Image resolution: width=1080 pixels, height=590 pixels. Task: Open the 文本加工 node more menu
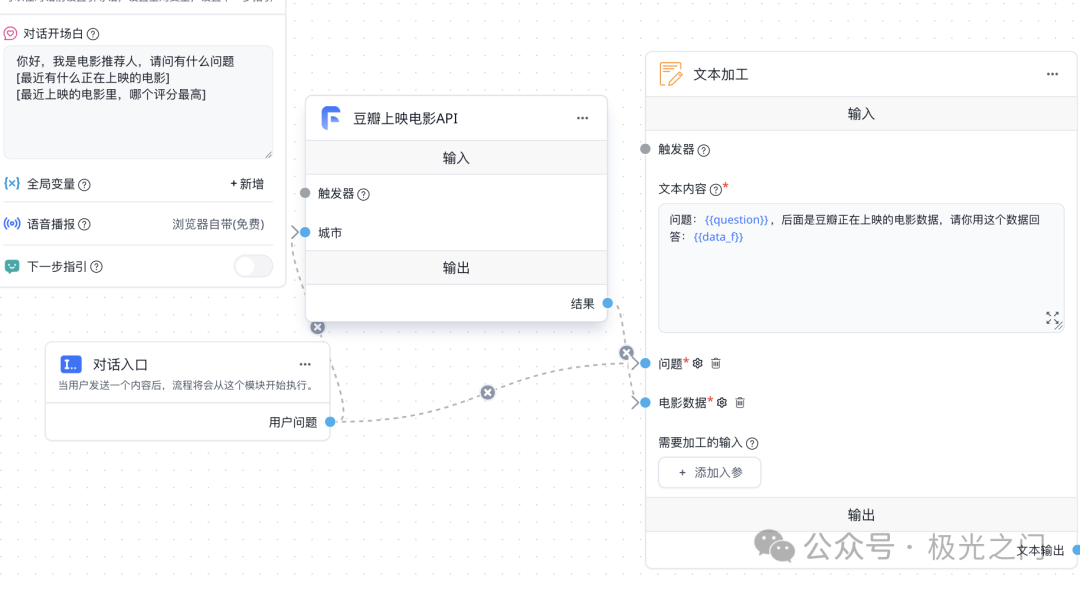pyautogui.click(x=1052, y=74)
